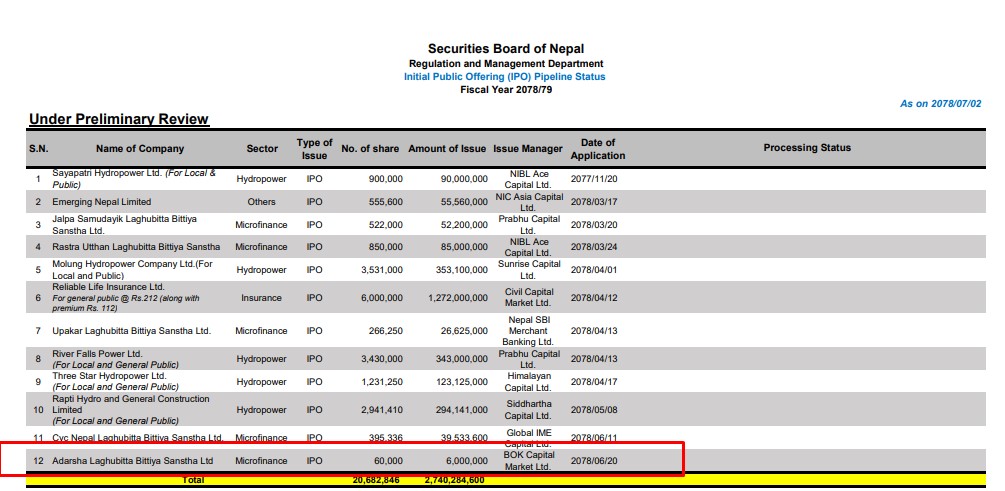
Task: Select the 'Others' sector cell
Action: [262, 202]
